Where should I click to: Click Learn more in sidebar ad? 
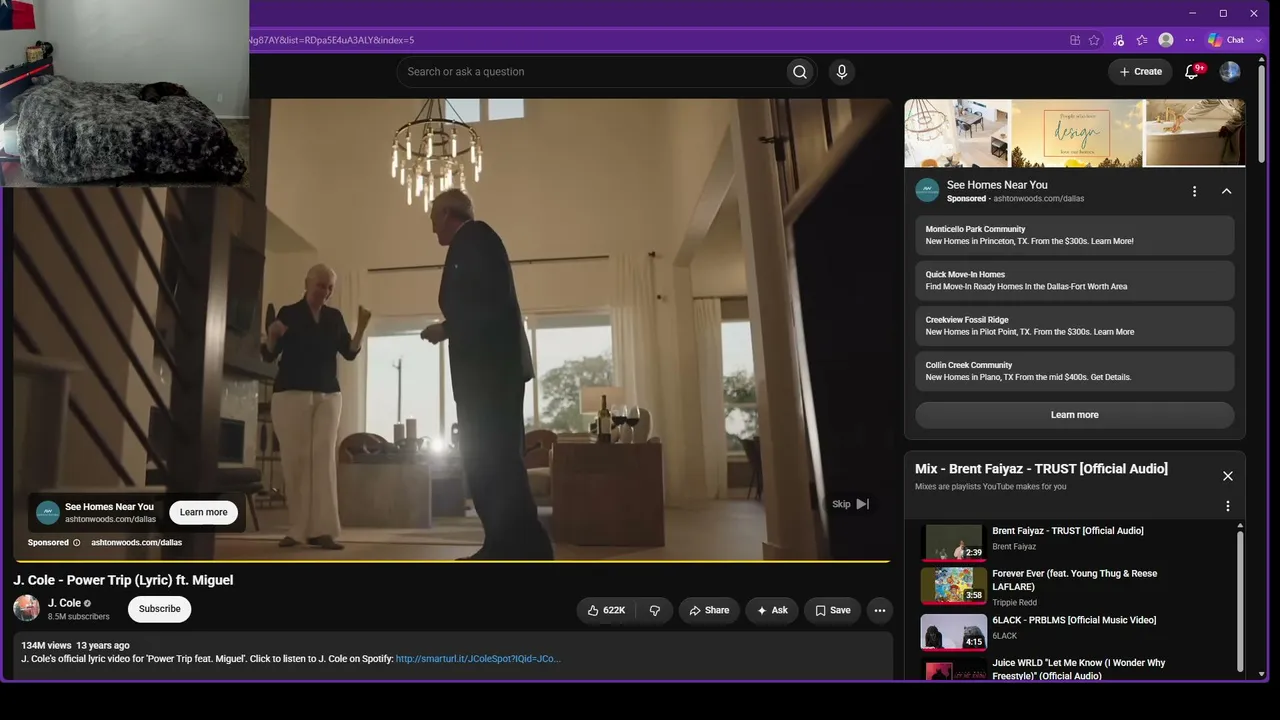(1075, 415)
